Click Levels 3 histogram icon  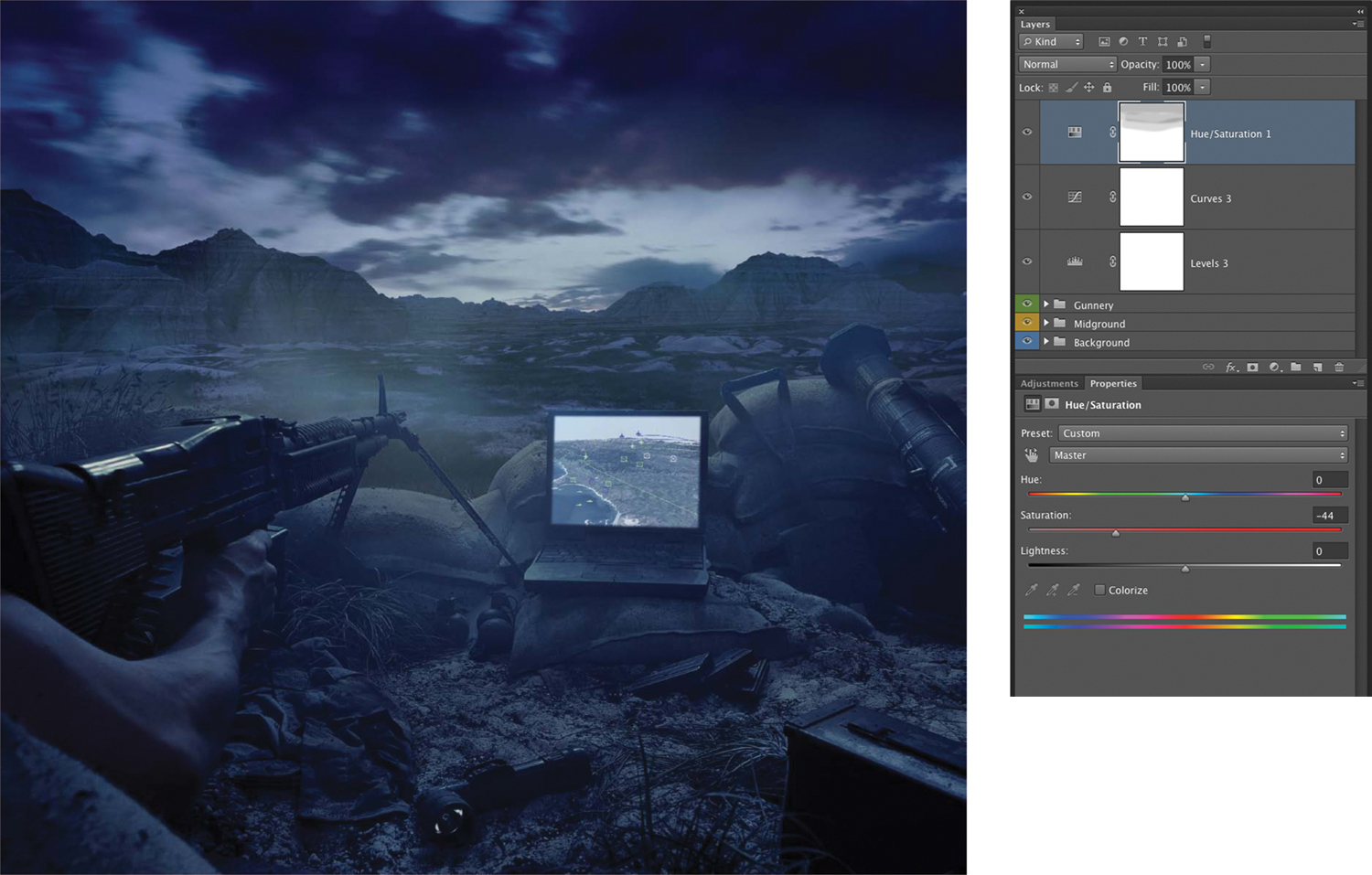(1075, 262)
